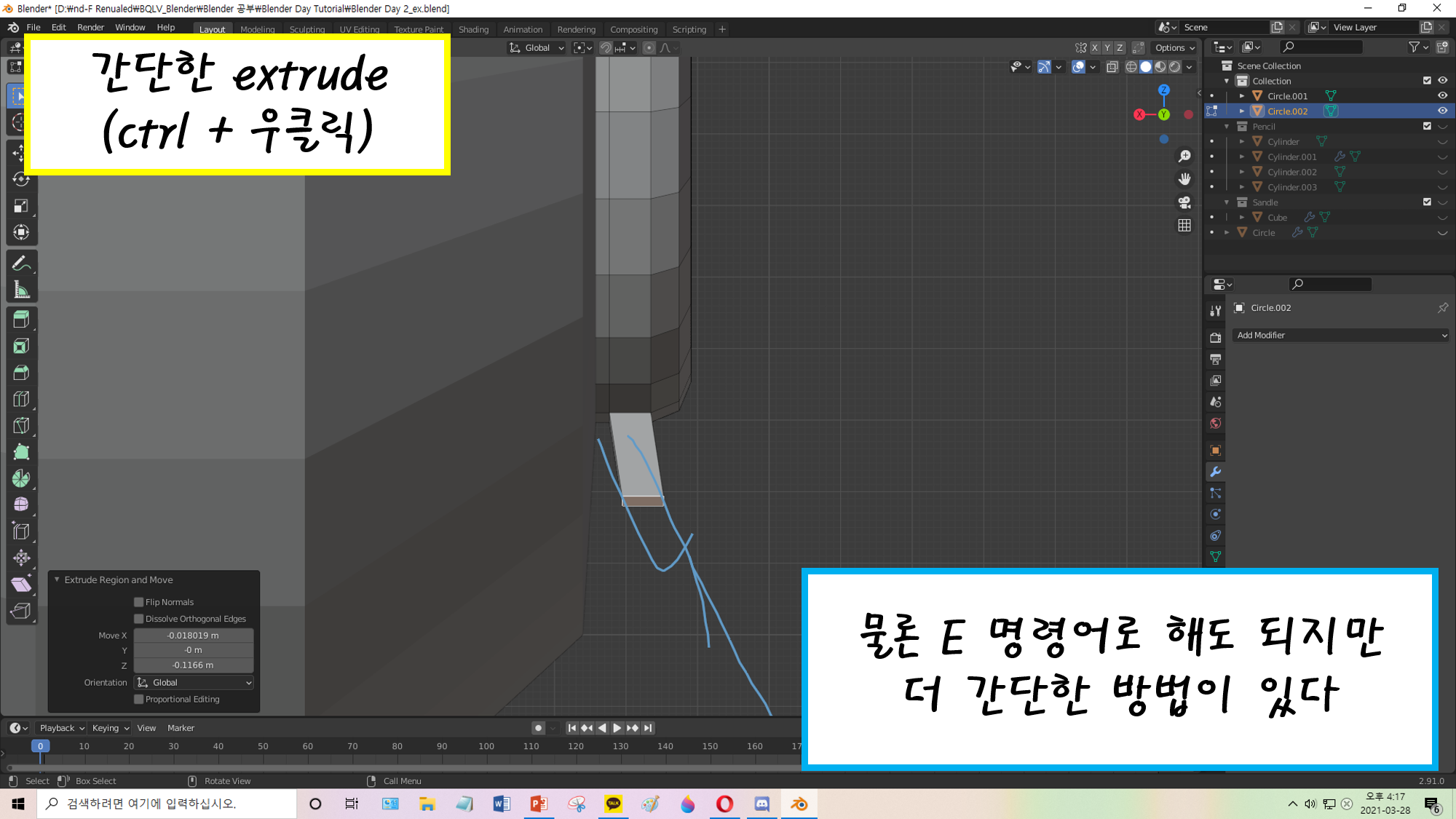Enable Dissolve Orthogonal Edges checkbox

click(139, 619)
